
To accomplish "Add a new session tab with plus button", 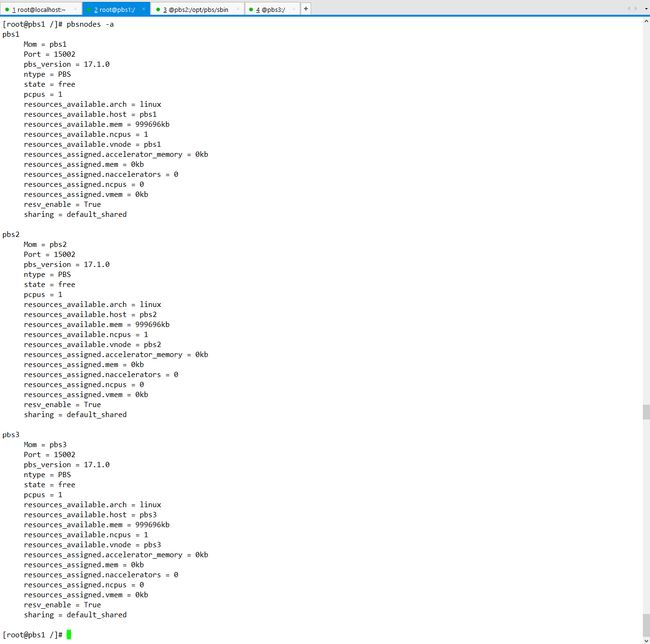I will point(306,9).
